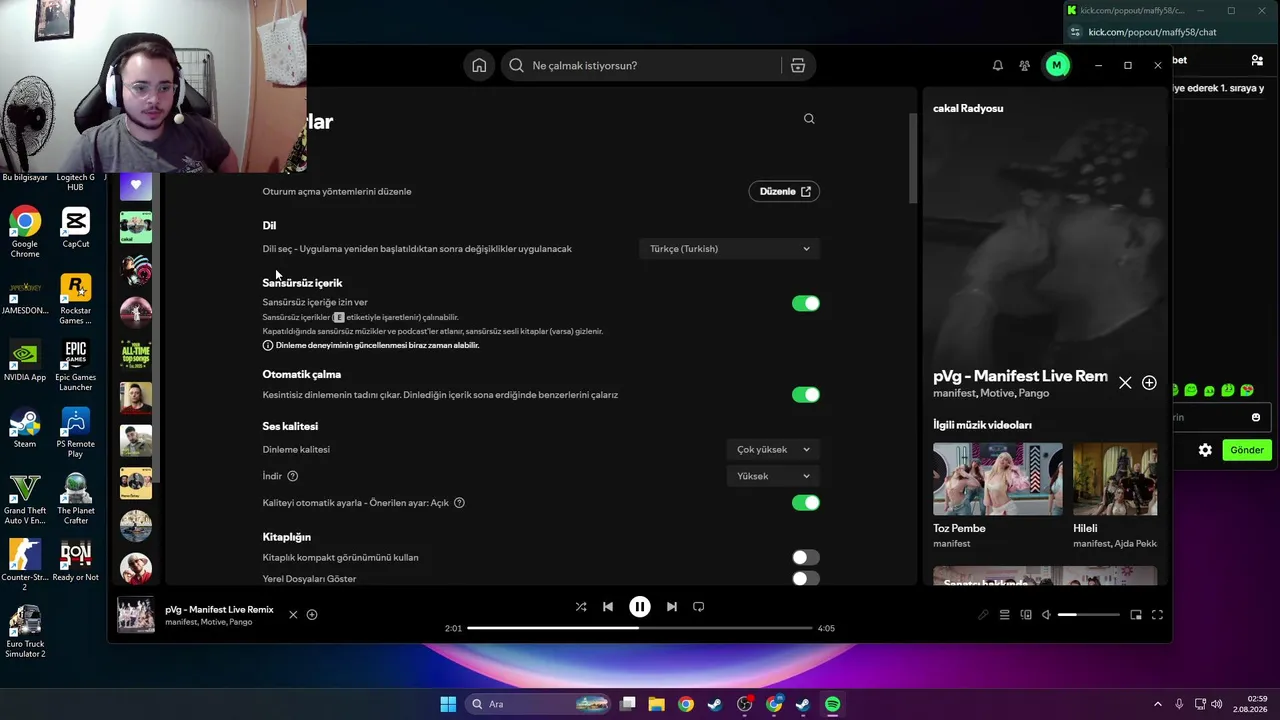This screenshot has height=720, width=1280.
Task: Mute volume with the speaker icon
Action: [x=1046, y=615]
